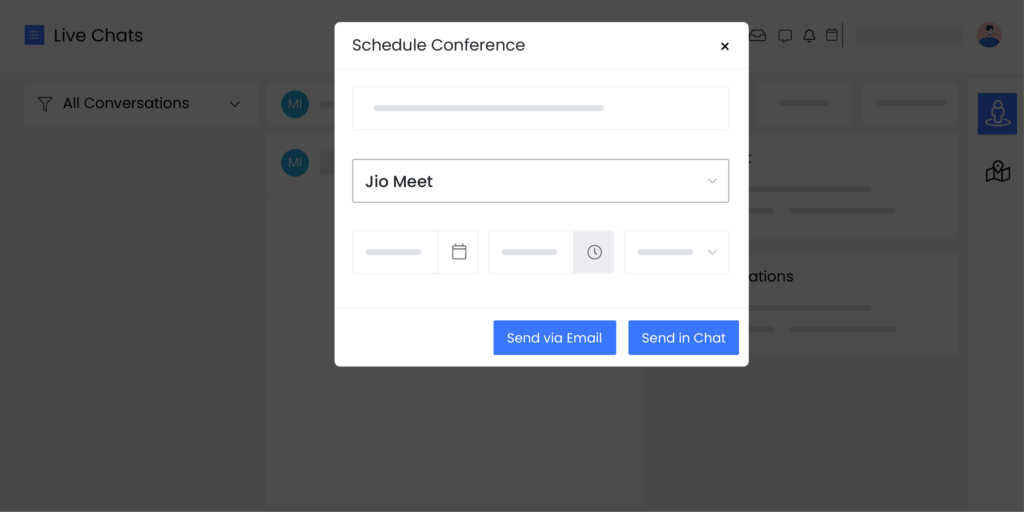Screen dimensions: 1024x512
Task: Click the header calendar icon
Action: point(832,35)
